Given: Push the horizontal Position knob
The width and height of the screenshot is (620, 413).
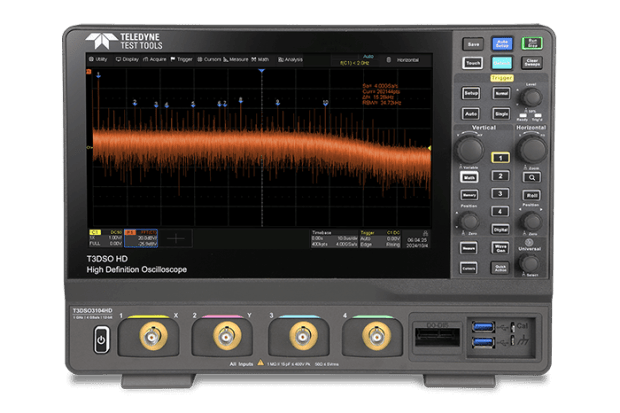Looking at the screenshot, I should (x=531, y=221).
